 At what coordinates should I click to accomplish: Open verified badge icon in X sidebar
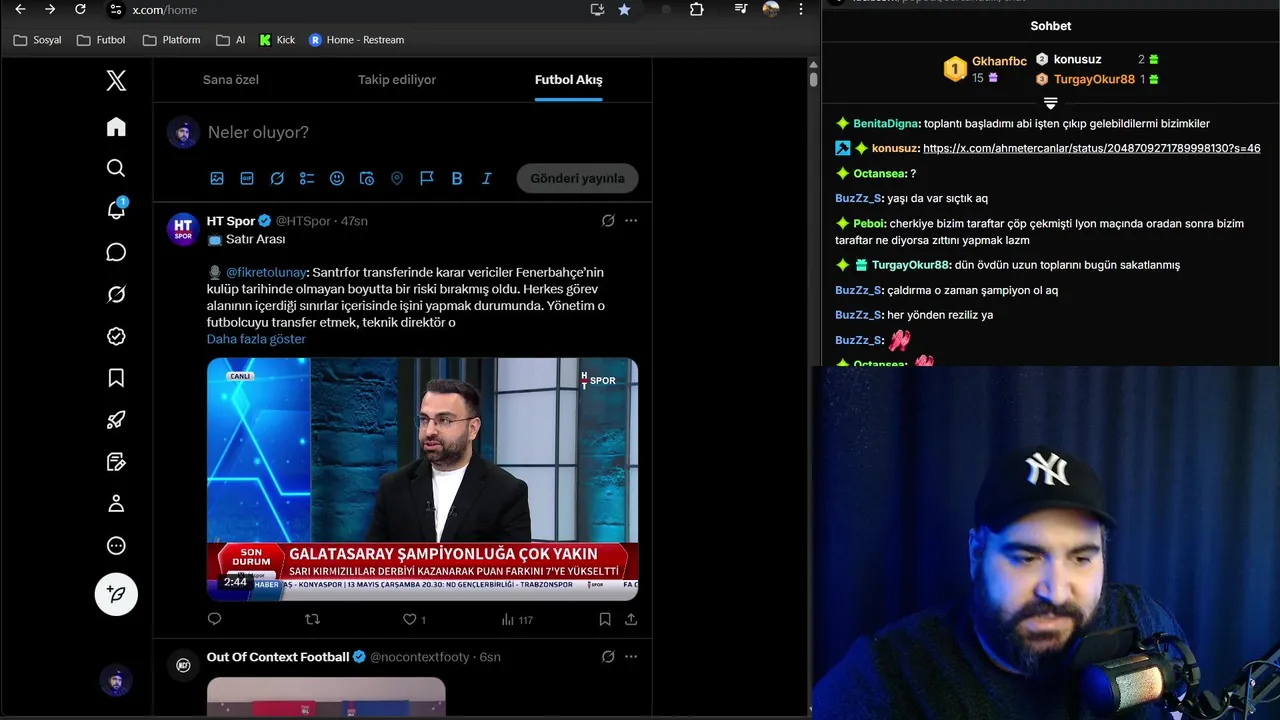click(116, 336)
